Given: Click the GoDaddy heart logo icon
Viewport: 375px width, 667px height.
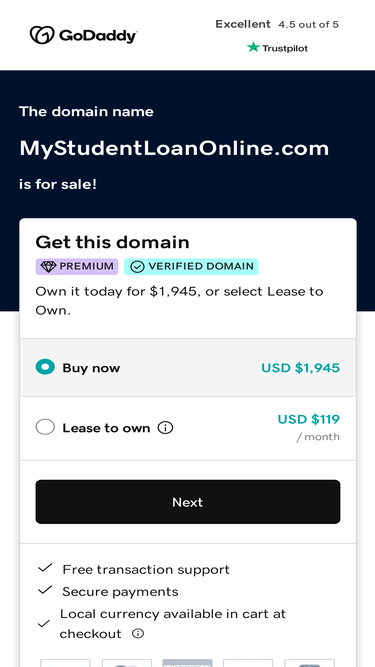Looking at the screenshot, I should tap(42, 35).
